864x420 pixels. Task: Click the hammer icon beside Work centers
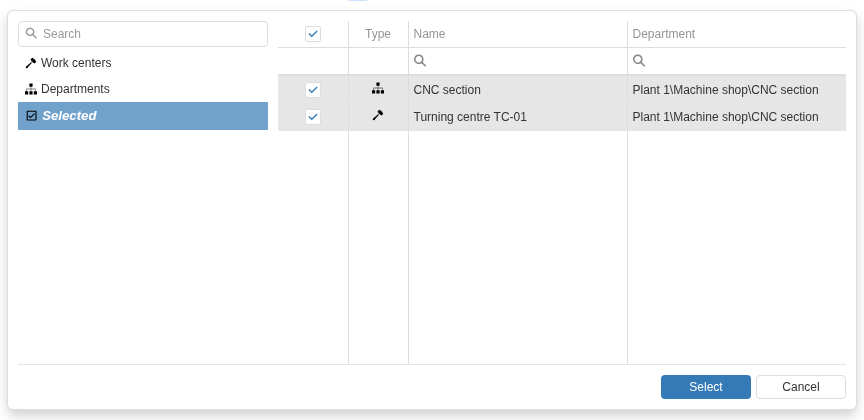pos(31,63)
